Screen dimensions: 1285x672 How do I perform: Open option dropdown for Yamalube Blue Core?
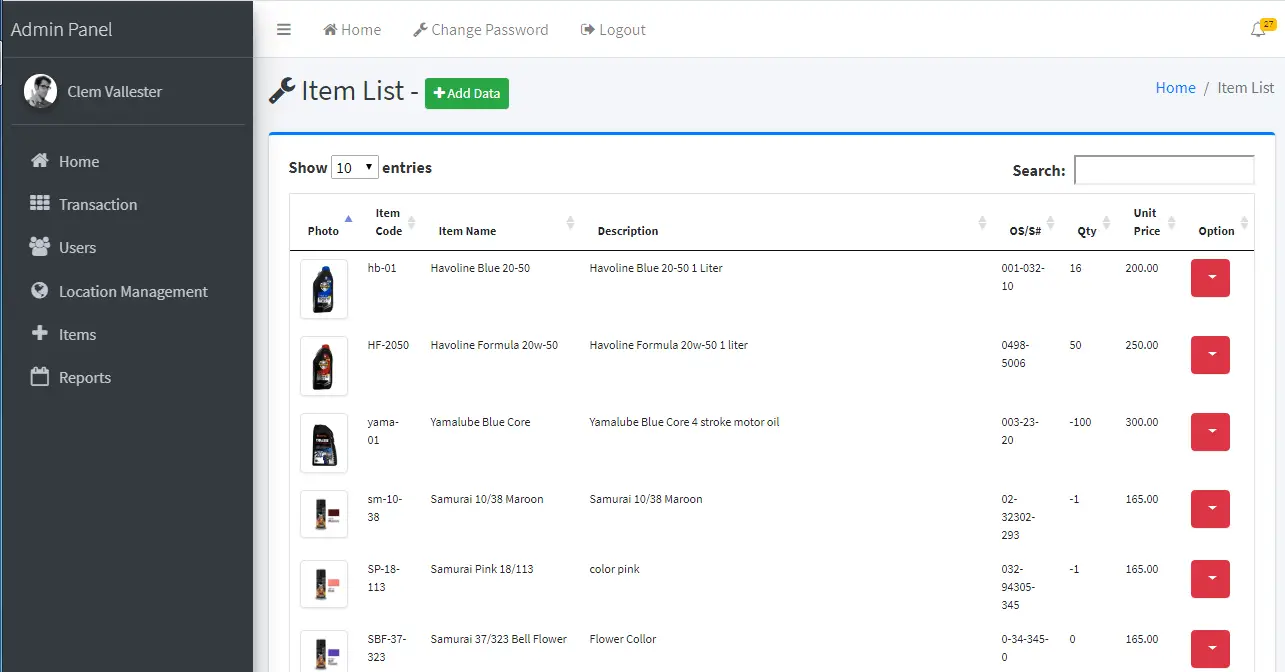1210,432
